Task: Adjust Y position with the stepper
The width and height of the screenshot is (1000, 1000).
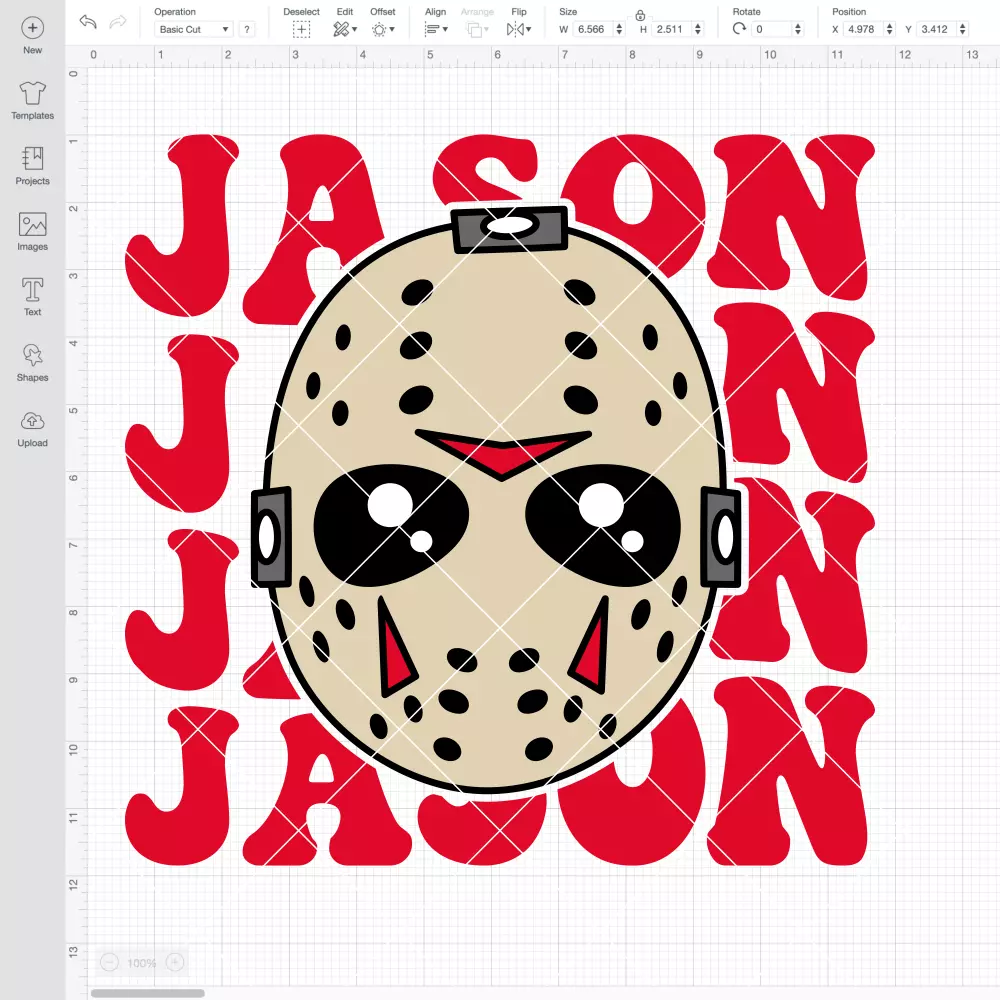Action: click(x=963, y=29)
